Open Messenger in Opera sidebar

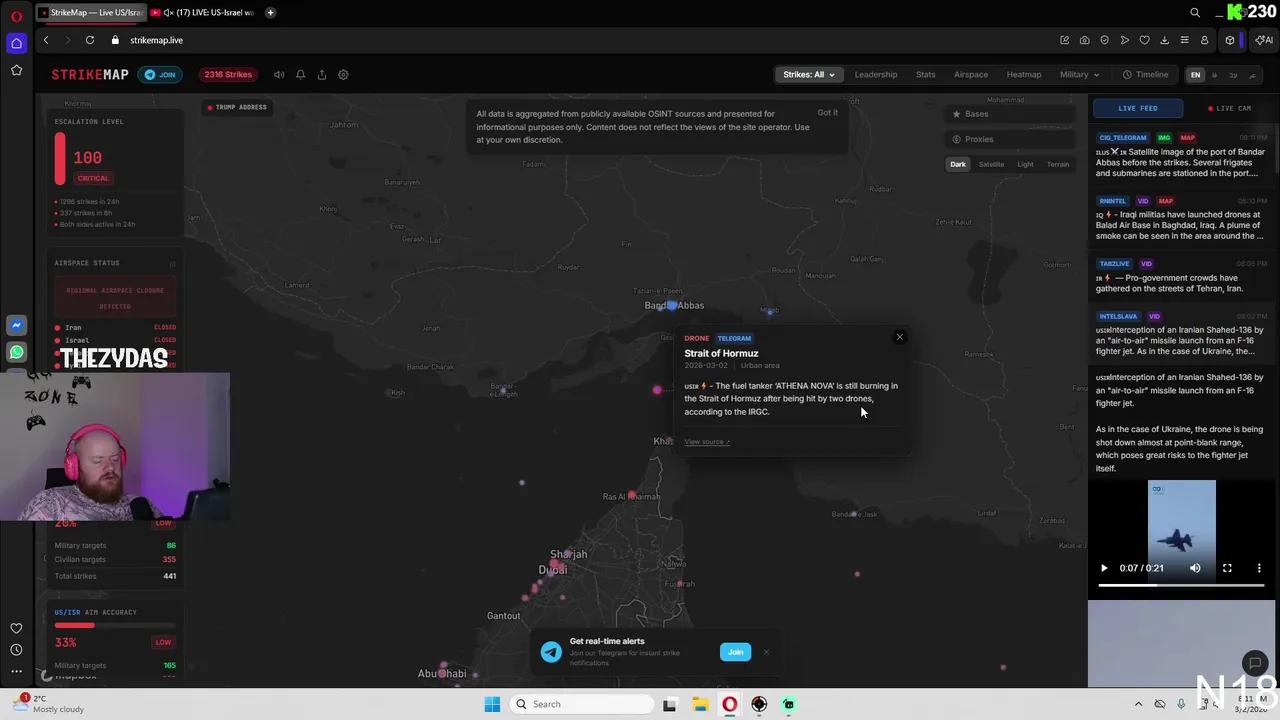click(16, 326)
